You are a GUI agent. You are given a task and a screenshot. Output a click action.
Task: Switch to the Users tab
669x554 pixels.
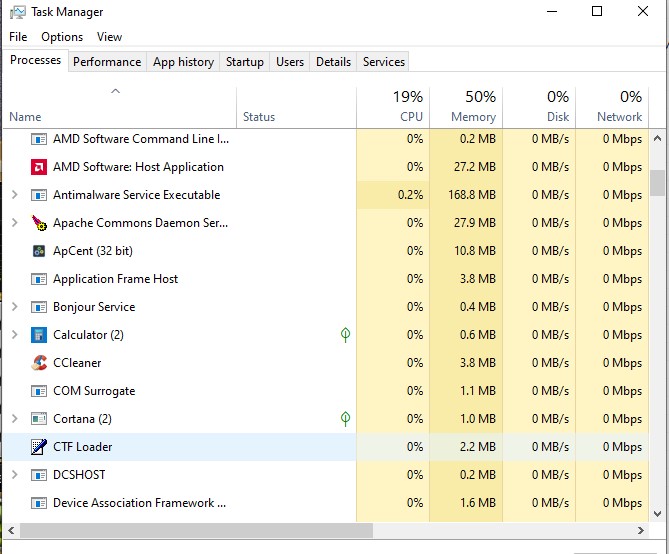coord(290,62)
